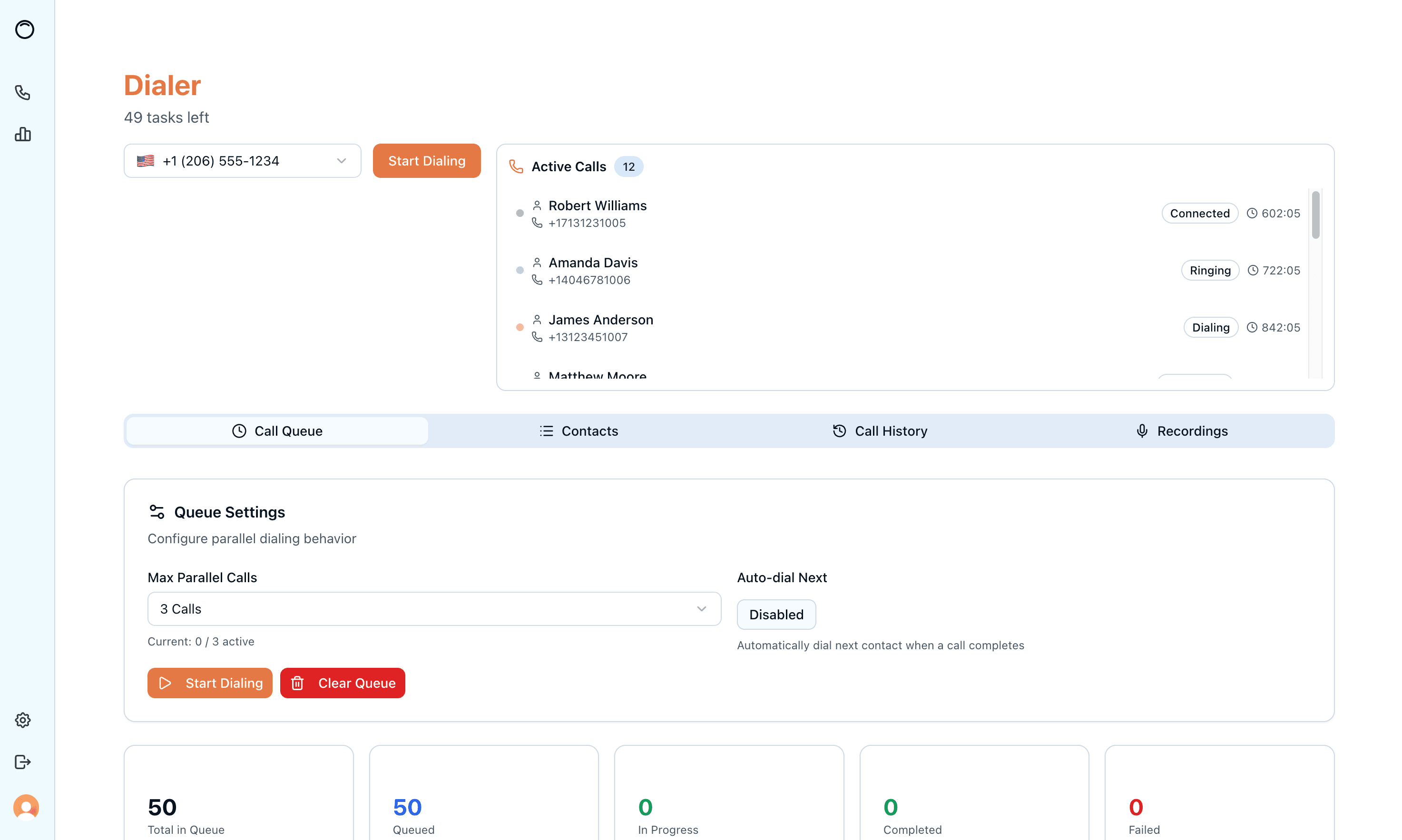
Task: Open the Max Parallel Calls dropdown
Action: pyautogui.click(x=433, y=608)
